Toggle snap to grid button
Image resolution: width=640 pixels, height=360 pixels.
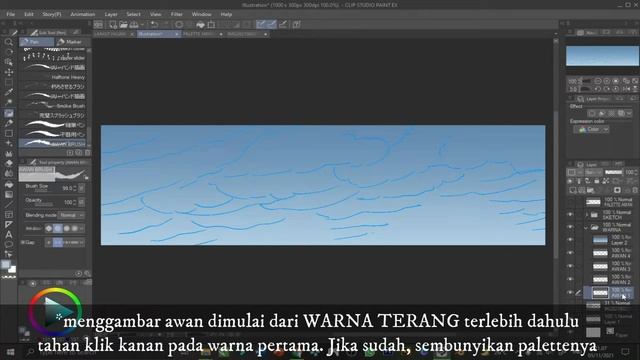tap(283, 25)
